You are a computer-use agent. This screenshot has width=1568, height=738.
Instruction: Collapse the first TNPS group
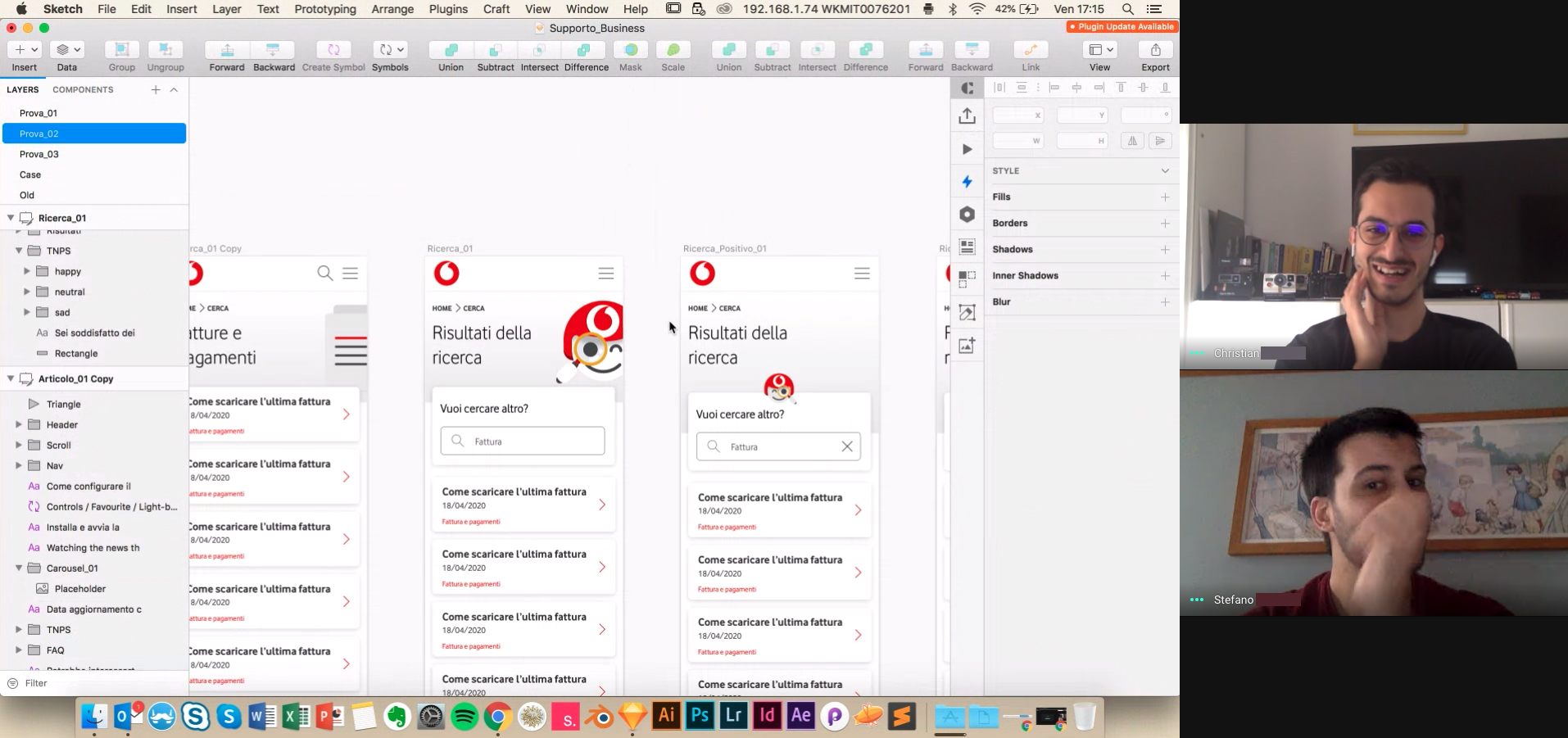click(19, 251)
